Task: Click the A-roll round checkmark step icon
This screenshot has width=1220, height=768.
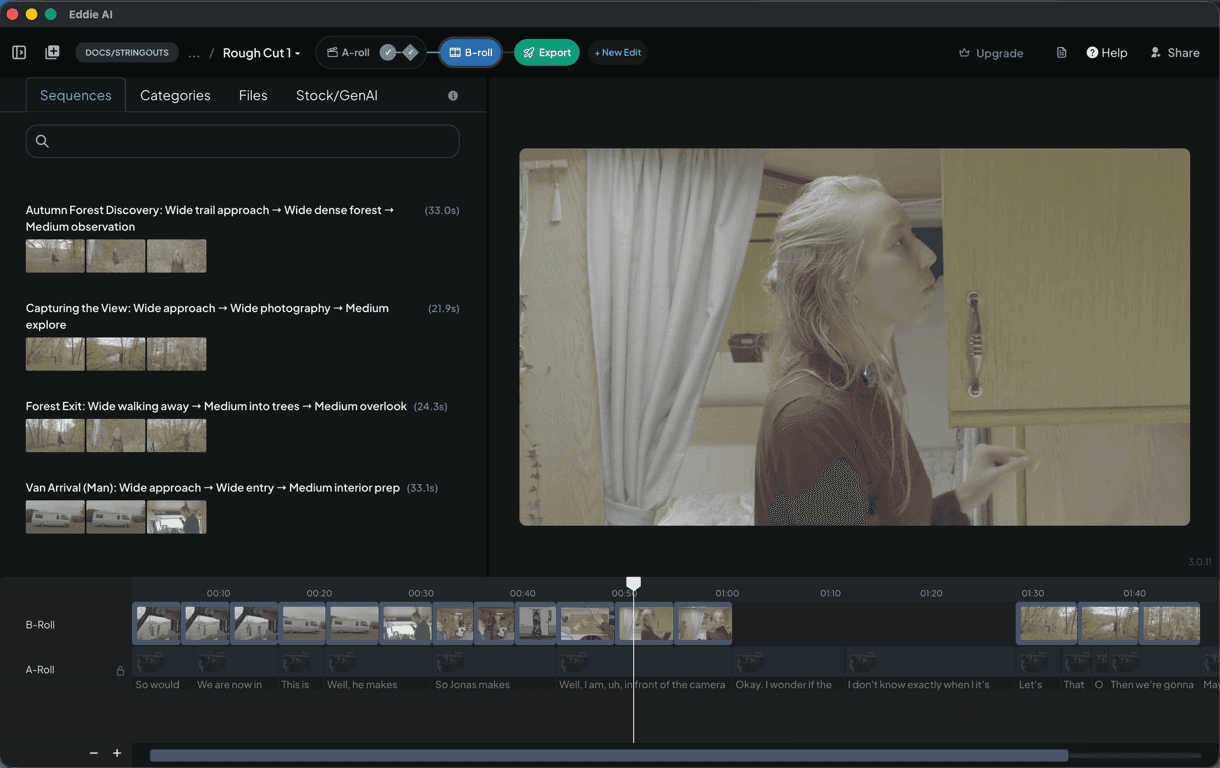Action: tap(387, 53)
